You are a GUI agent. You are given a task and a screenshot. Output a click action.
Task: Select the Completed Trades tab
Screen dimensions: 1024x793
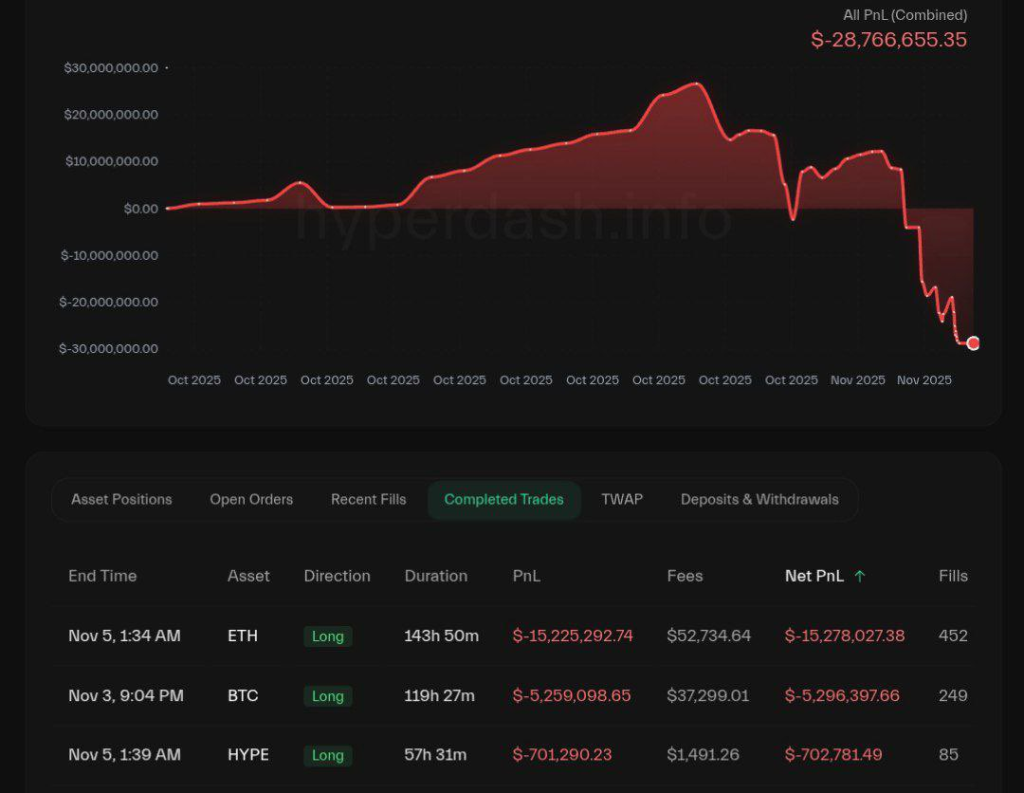pos(504,499)
